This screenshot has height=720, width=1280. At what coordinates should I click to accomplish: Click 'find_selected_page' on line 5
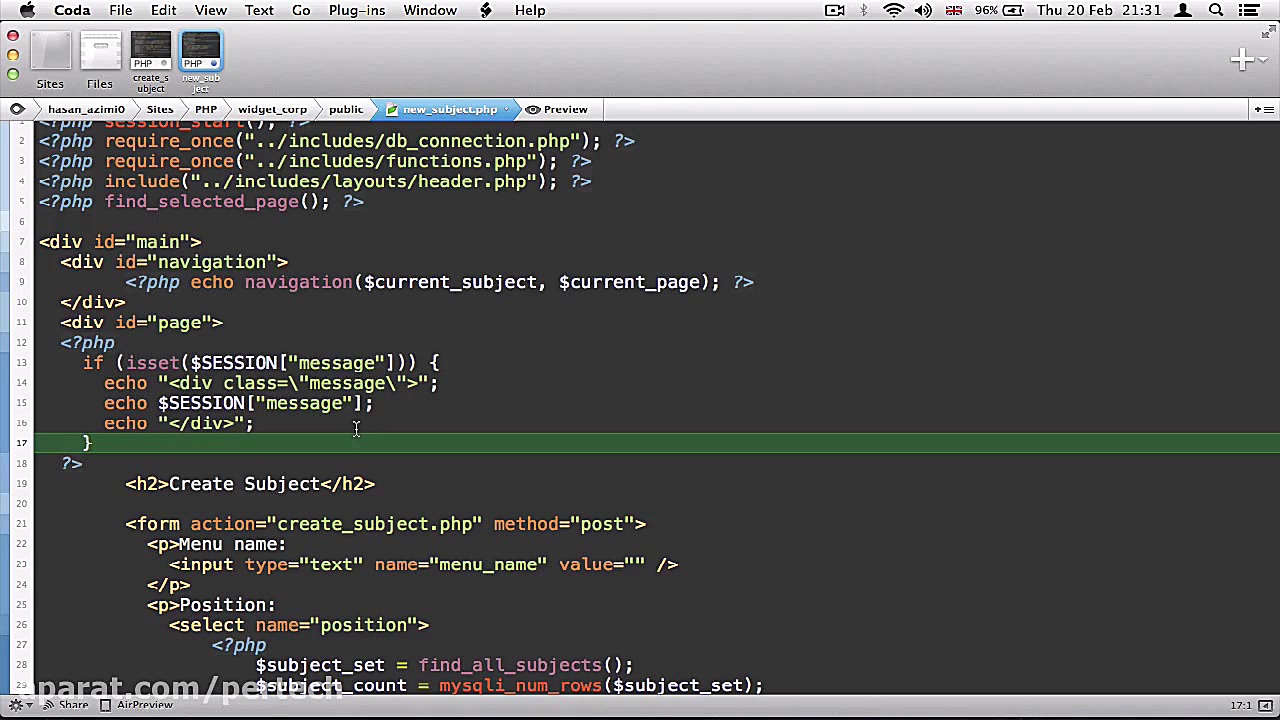(x=201, y=202)
